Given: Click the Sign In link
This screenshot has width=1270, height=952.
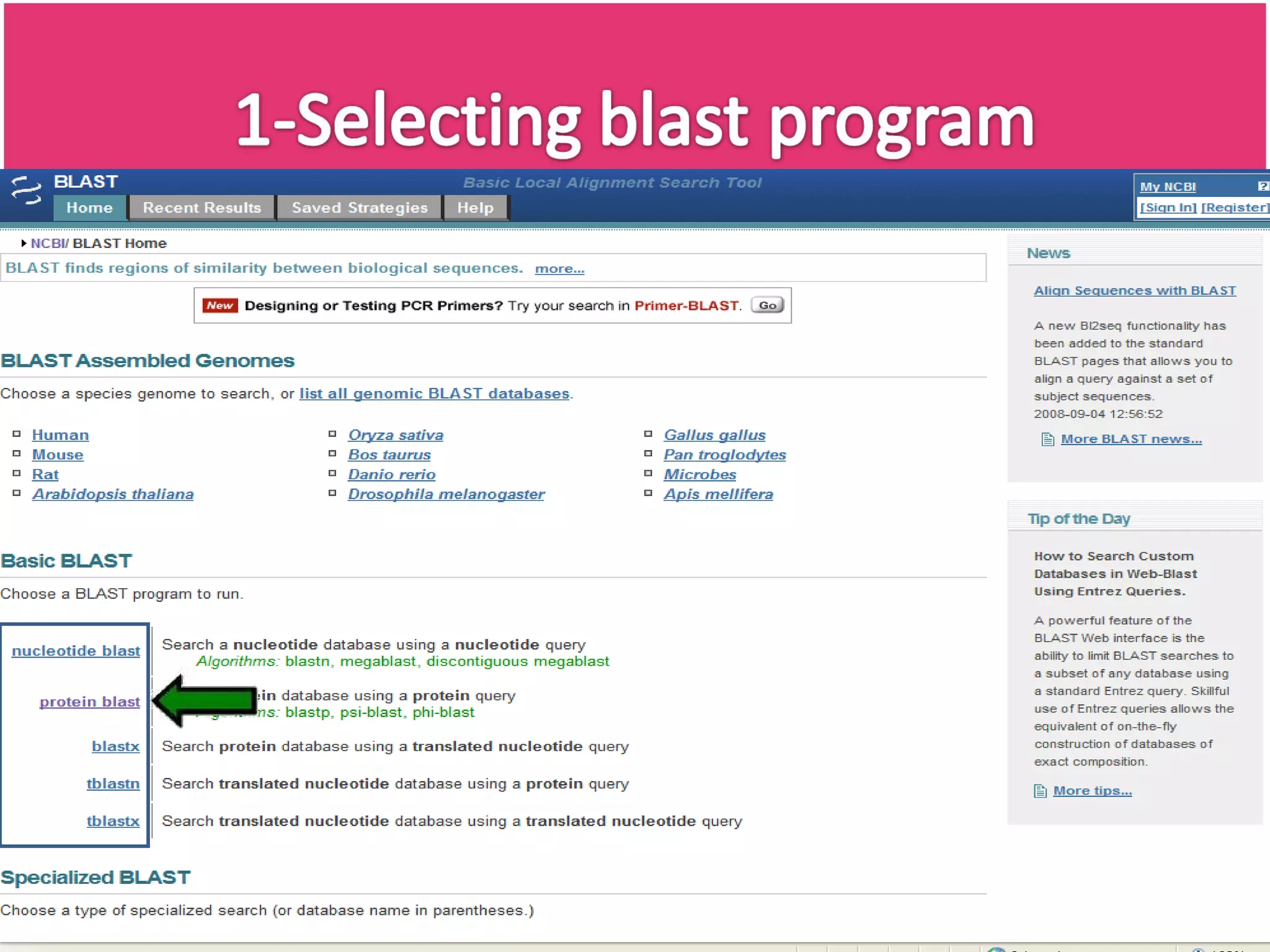Looking at the screenshot, I should pyautogui.click(x=1168, y=208).
